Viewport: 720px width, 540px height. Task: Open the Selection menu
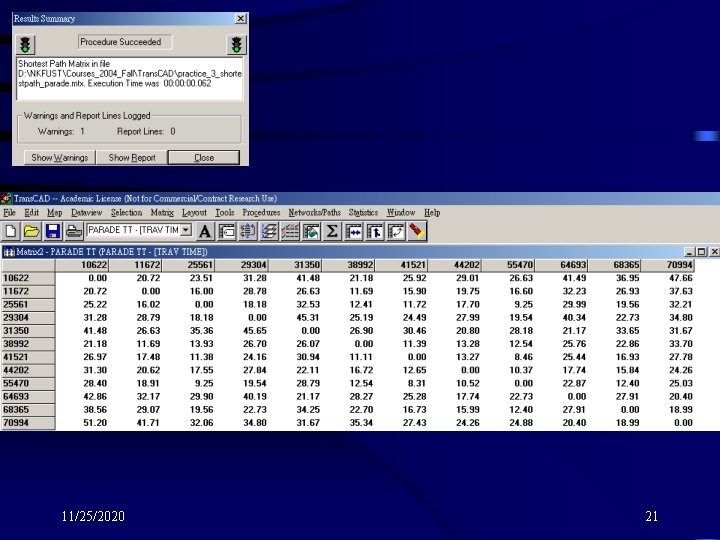pyautogui.click(x=126, y=213)
